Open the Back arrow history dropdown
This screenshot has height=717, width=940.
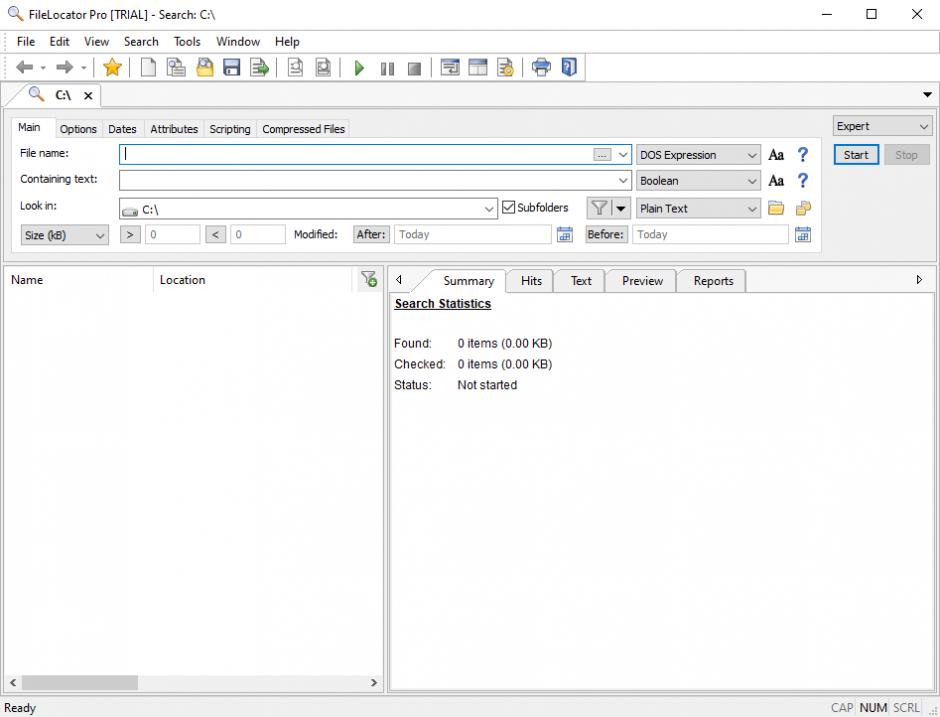pyautogui.click(x=43, y=68)
